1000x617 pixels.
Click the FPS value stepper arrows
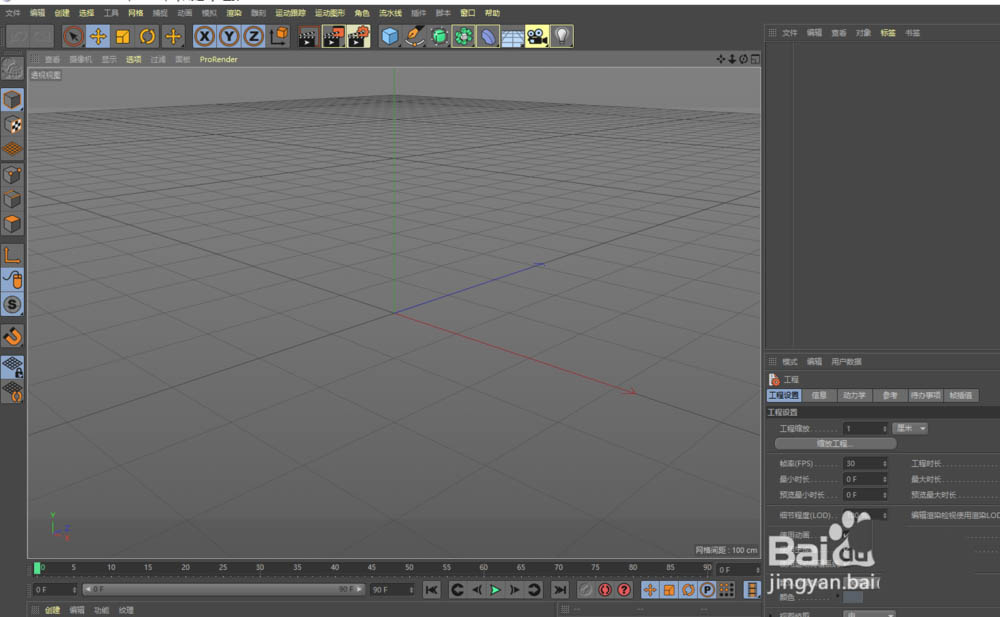884,464
